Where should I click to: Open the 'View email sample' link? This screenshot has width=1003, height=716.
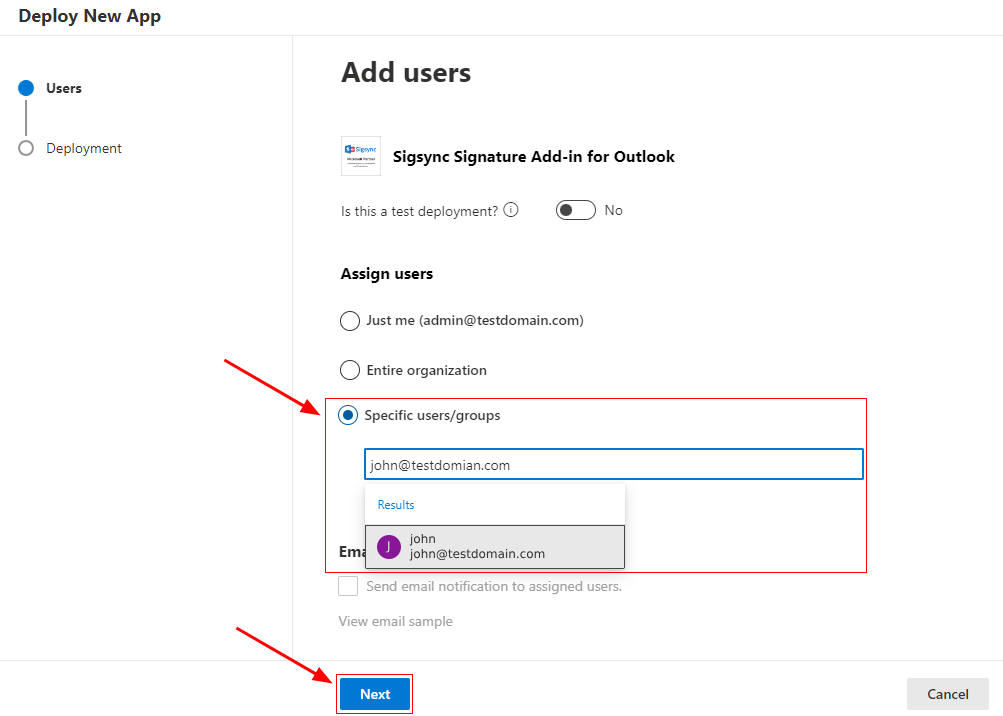[395, 621]
